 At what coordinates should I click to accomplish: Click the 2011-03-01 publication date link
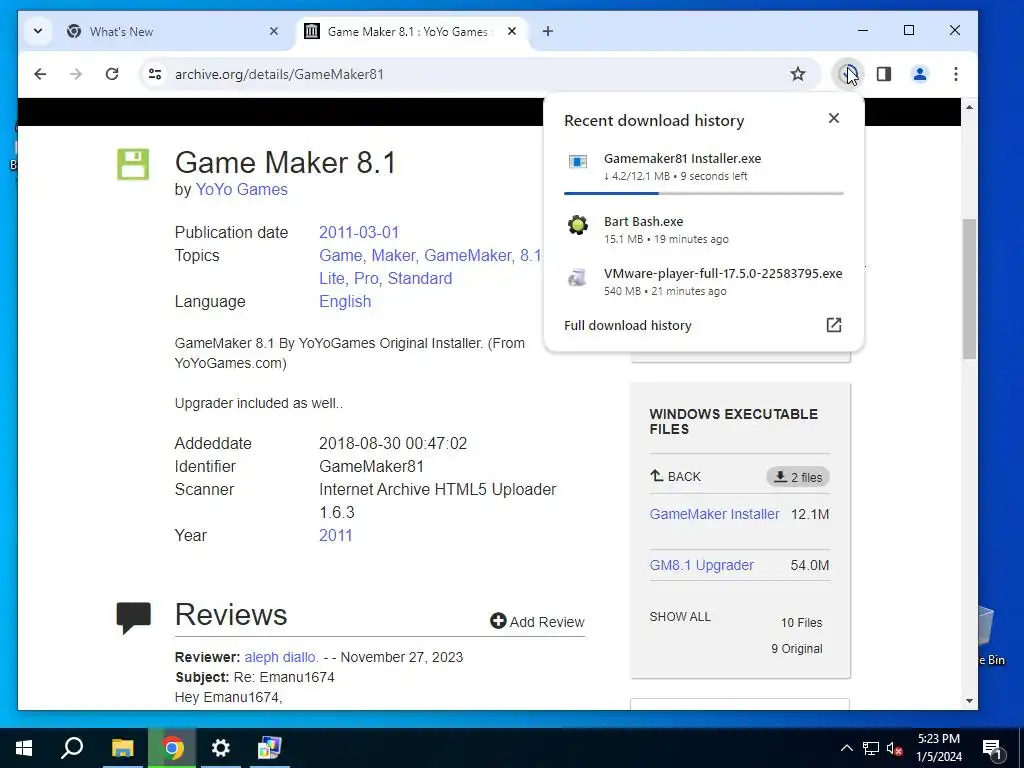coord(359,232)
